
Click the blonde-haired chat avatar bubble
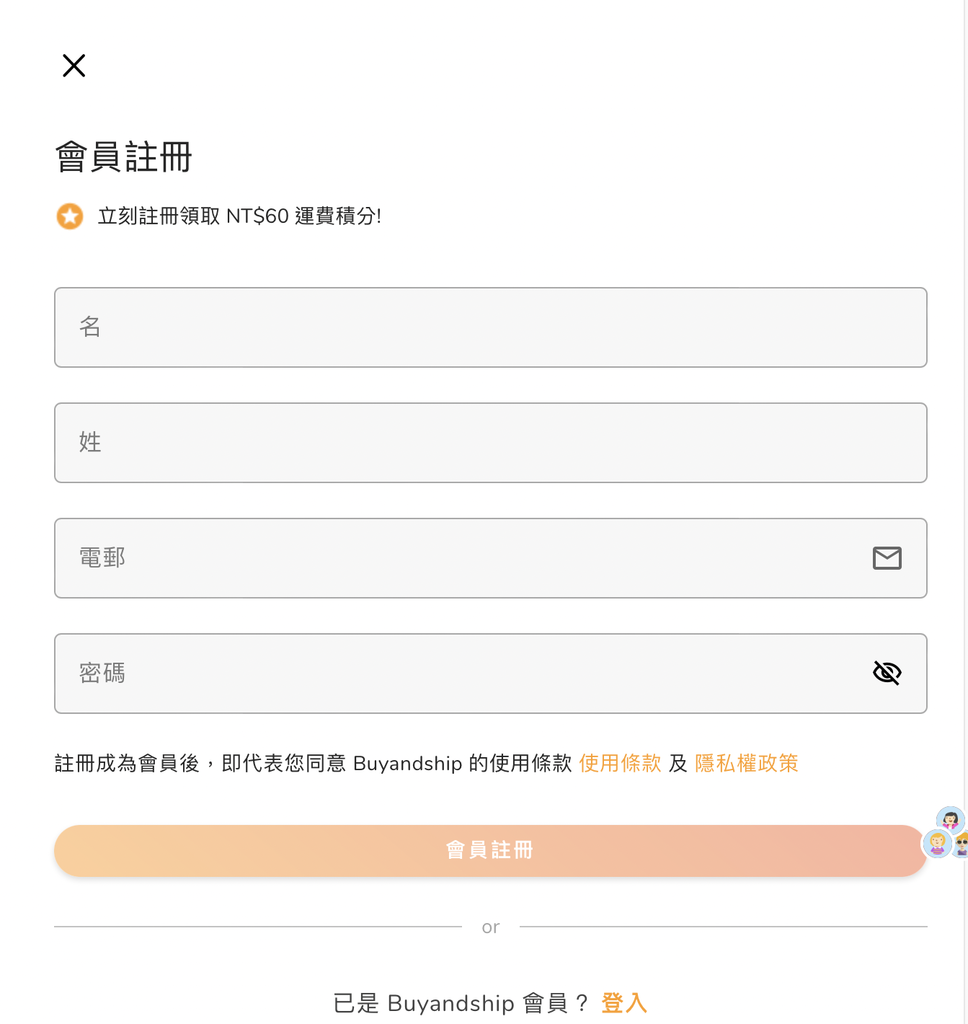[937, 843]
